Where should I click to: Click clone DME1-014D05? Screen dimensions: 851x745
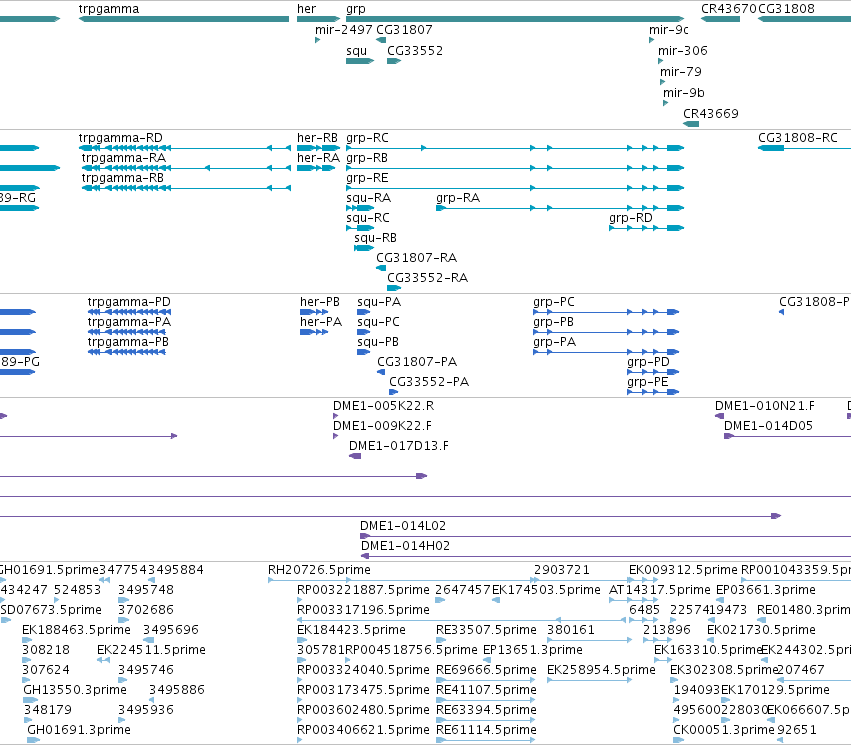(788, 436)
